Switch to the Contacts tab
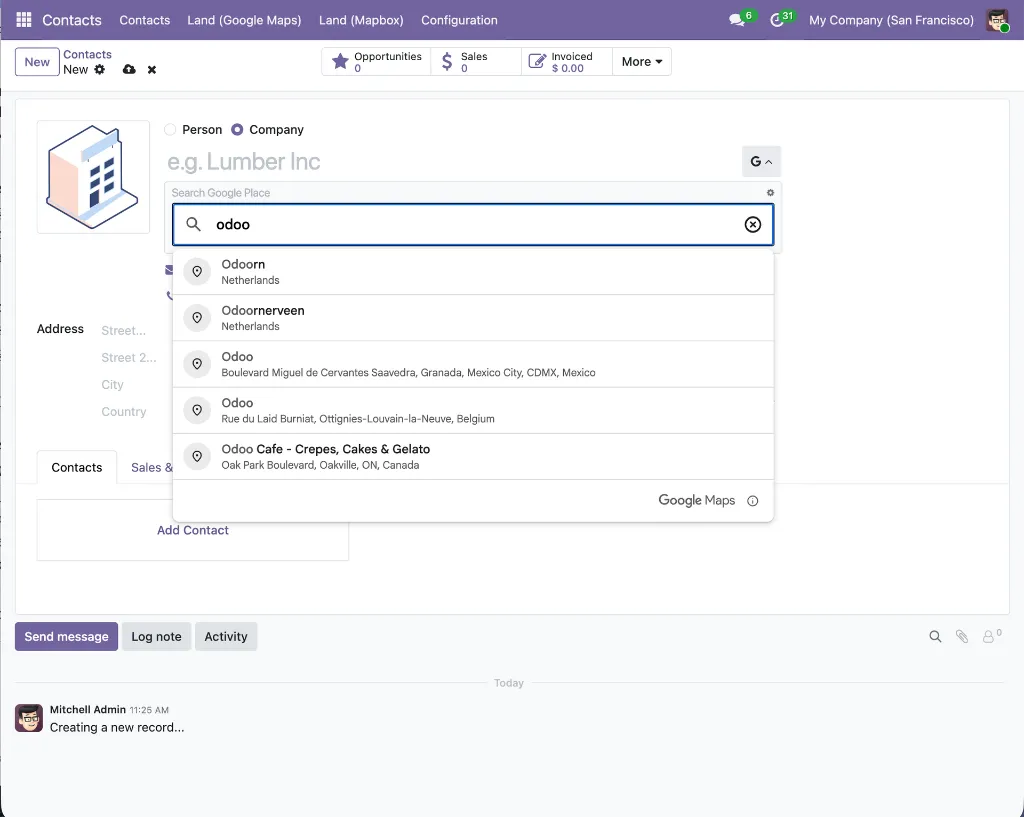 (x=76, y=468)
